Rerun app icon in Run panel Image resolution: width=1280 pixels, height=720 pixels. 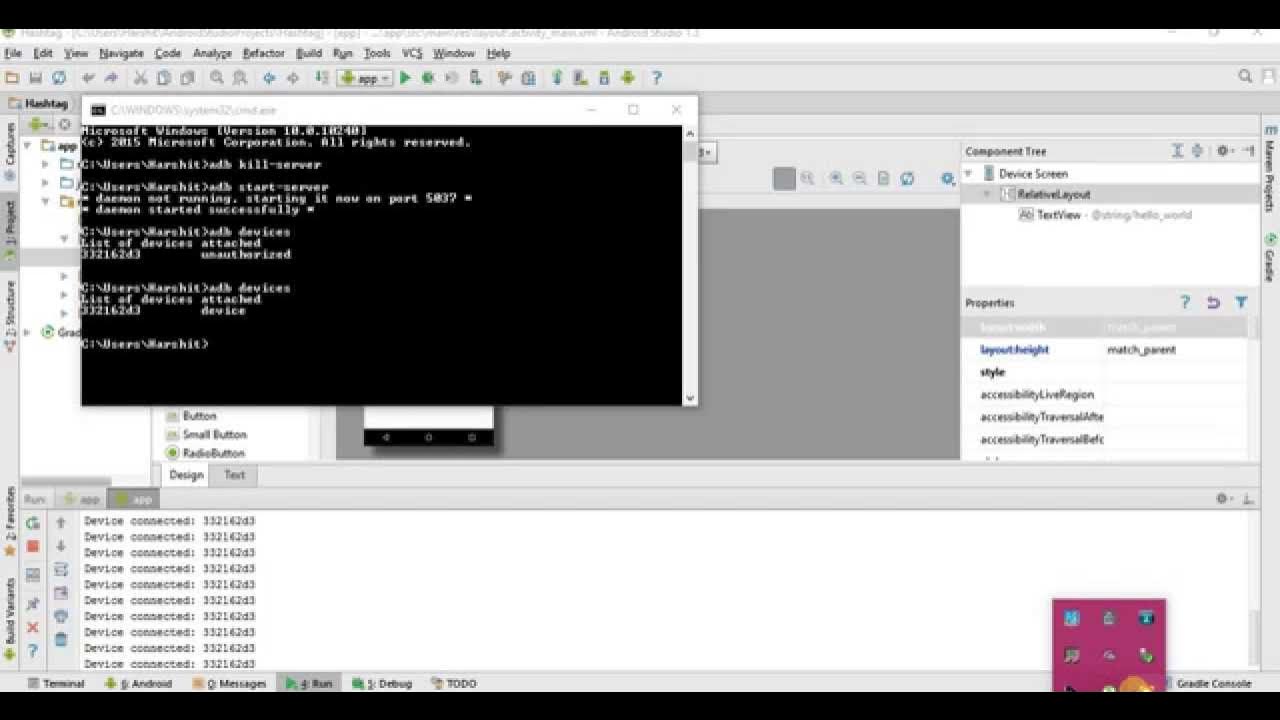(33, 522)
